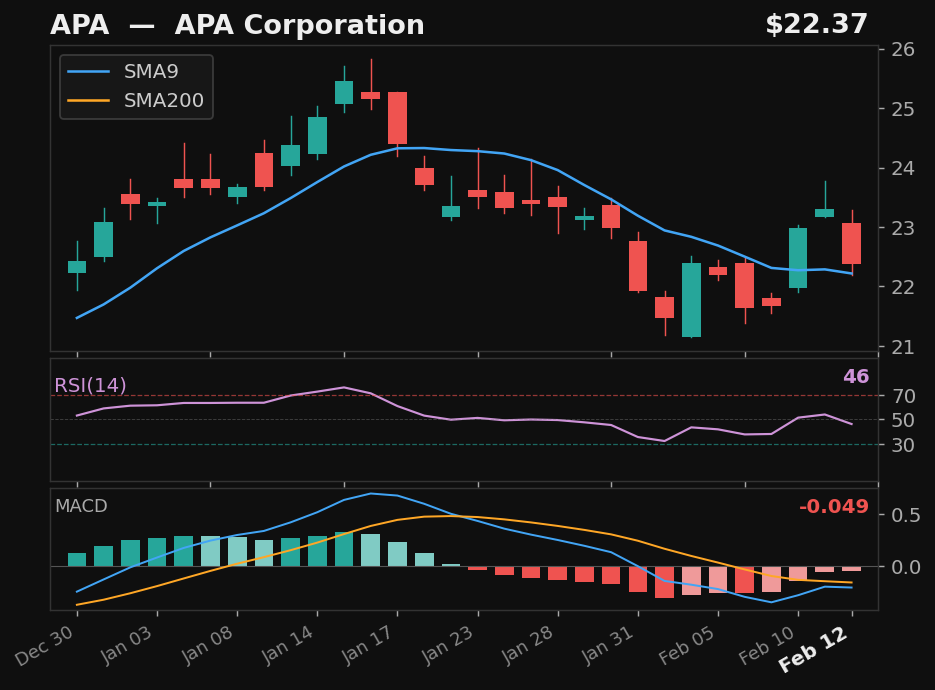The width and height of the screenshot is (935, 690).
Task: Click the APA — APA Corporation title
Action: point(237,25)
